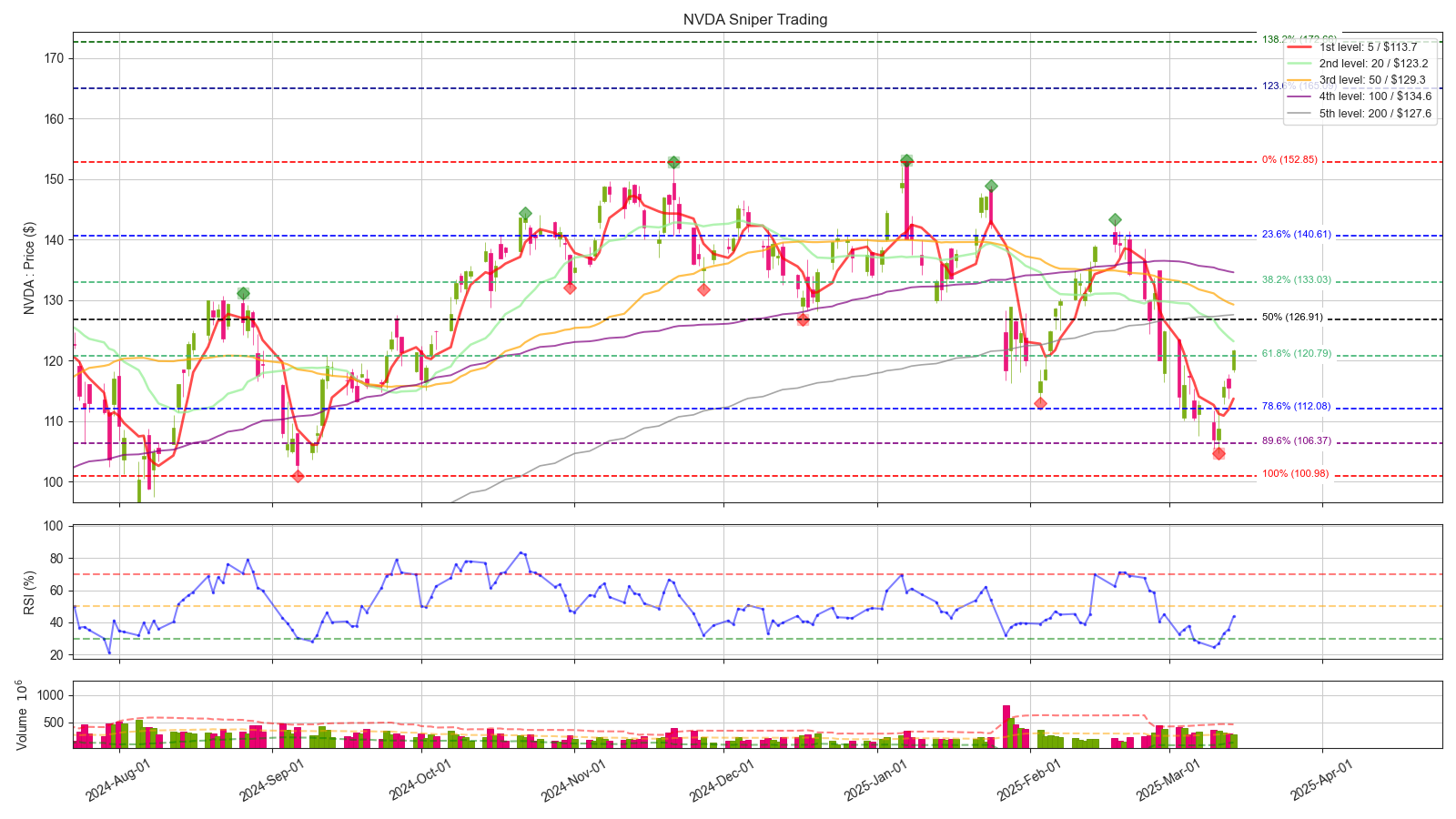Viewport: 1456px width, 819px height.
Task: Click the x-axis date label 2024-Sep-01
Action: pyautogui.click(x=271, y=780)
